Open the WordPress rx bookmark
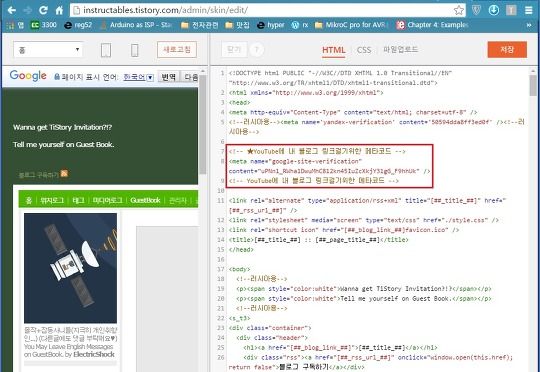 tap(300, 25)
